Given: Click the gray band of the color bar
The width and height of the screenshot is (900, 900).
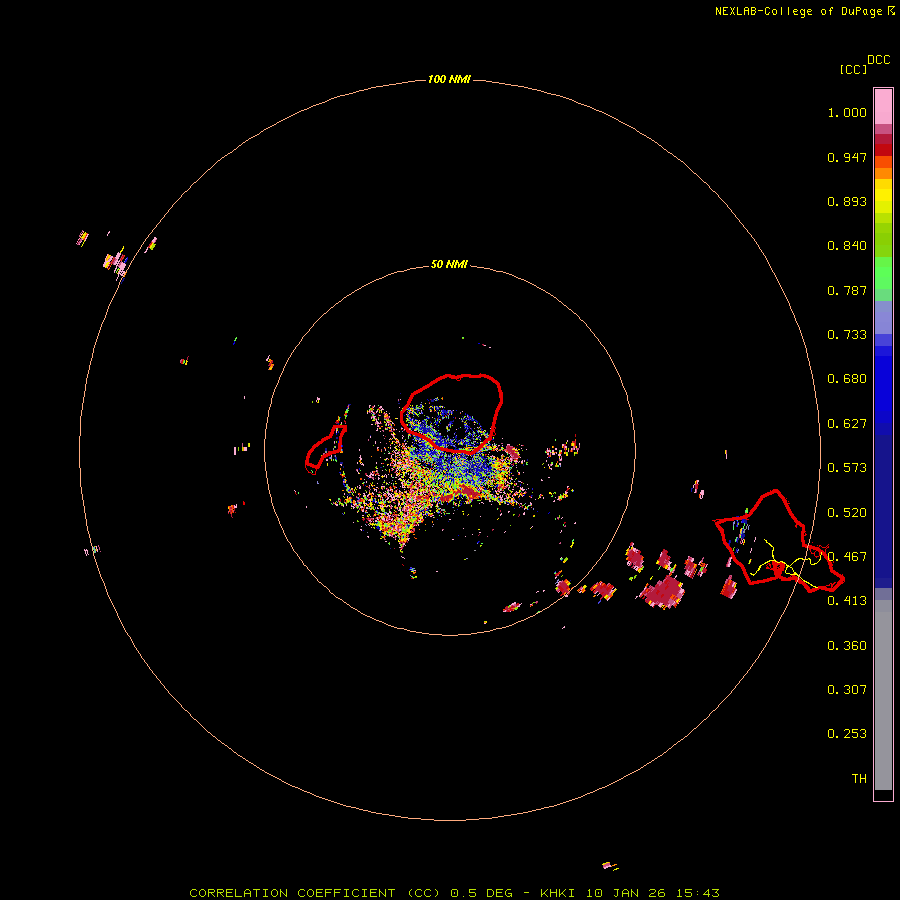Looking at the screenshot, I should (x=883, y=695).
